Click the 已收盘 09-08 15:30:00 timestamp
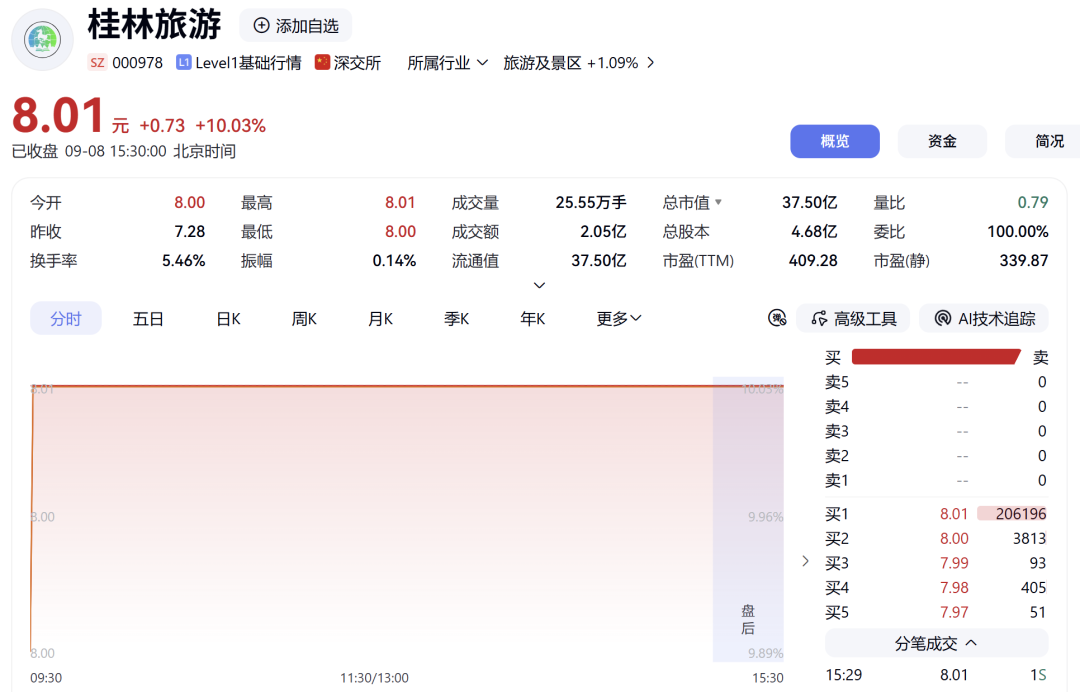 124,151
